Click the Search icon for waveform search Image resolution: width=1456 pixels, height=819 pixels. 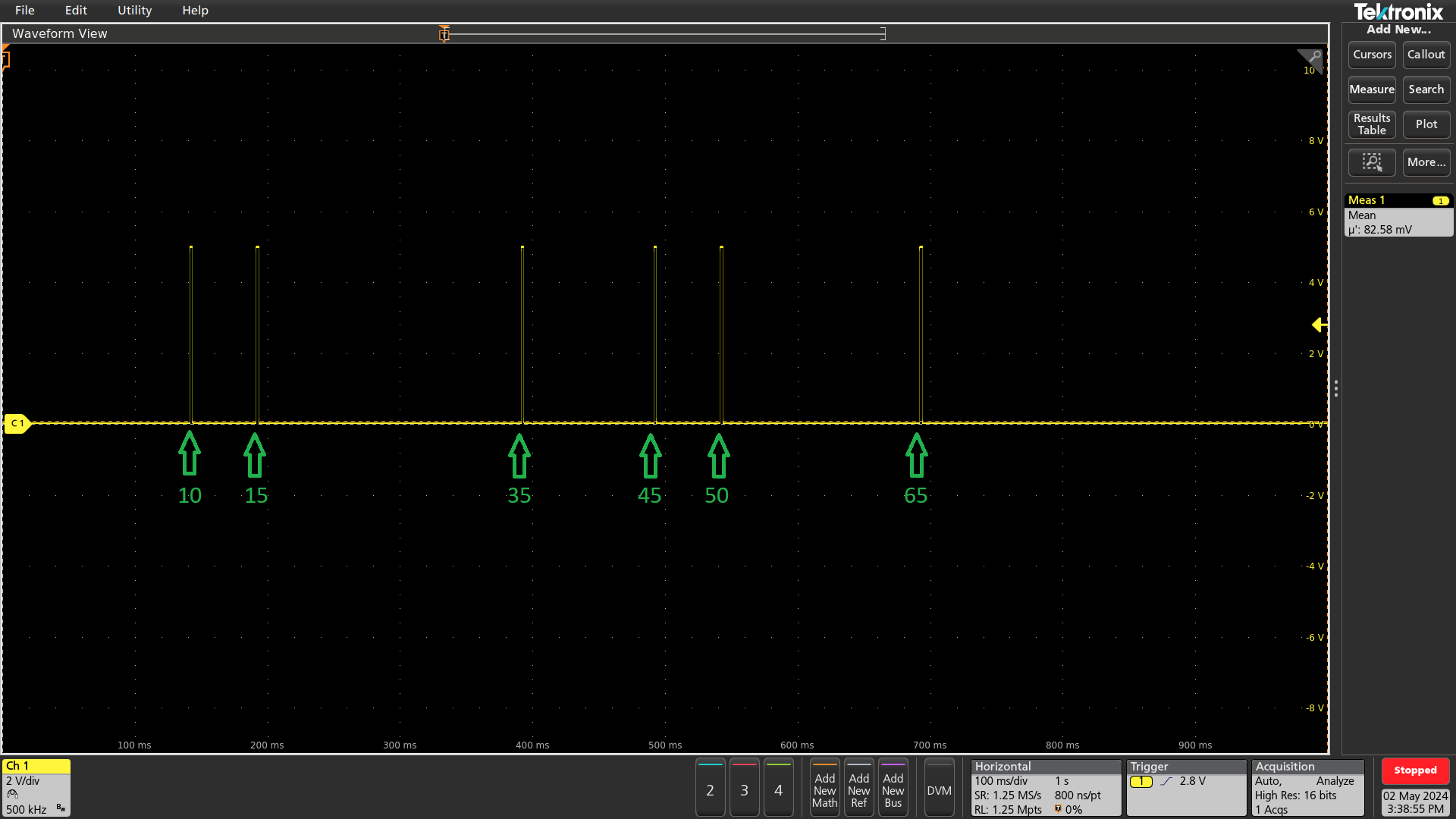1426,89
